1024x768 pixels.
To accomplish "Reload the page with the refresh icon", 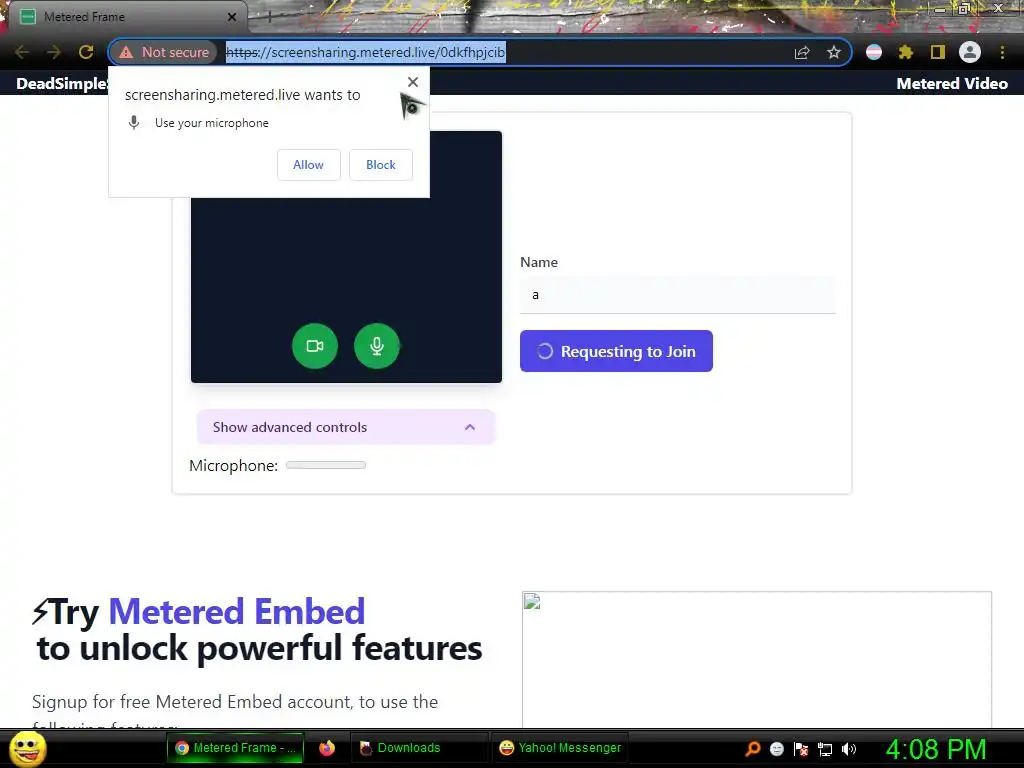I will click(86, 52).
